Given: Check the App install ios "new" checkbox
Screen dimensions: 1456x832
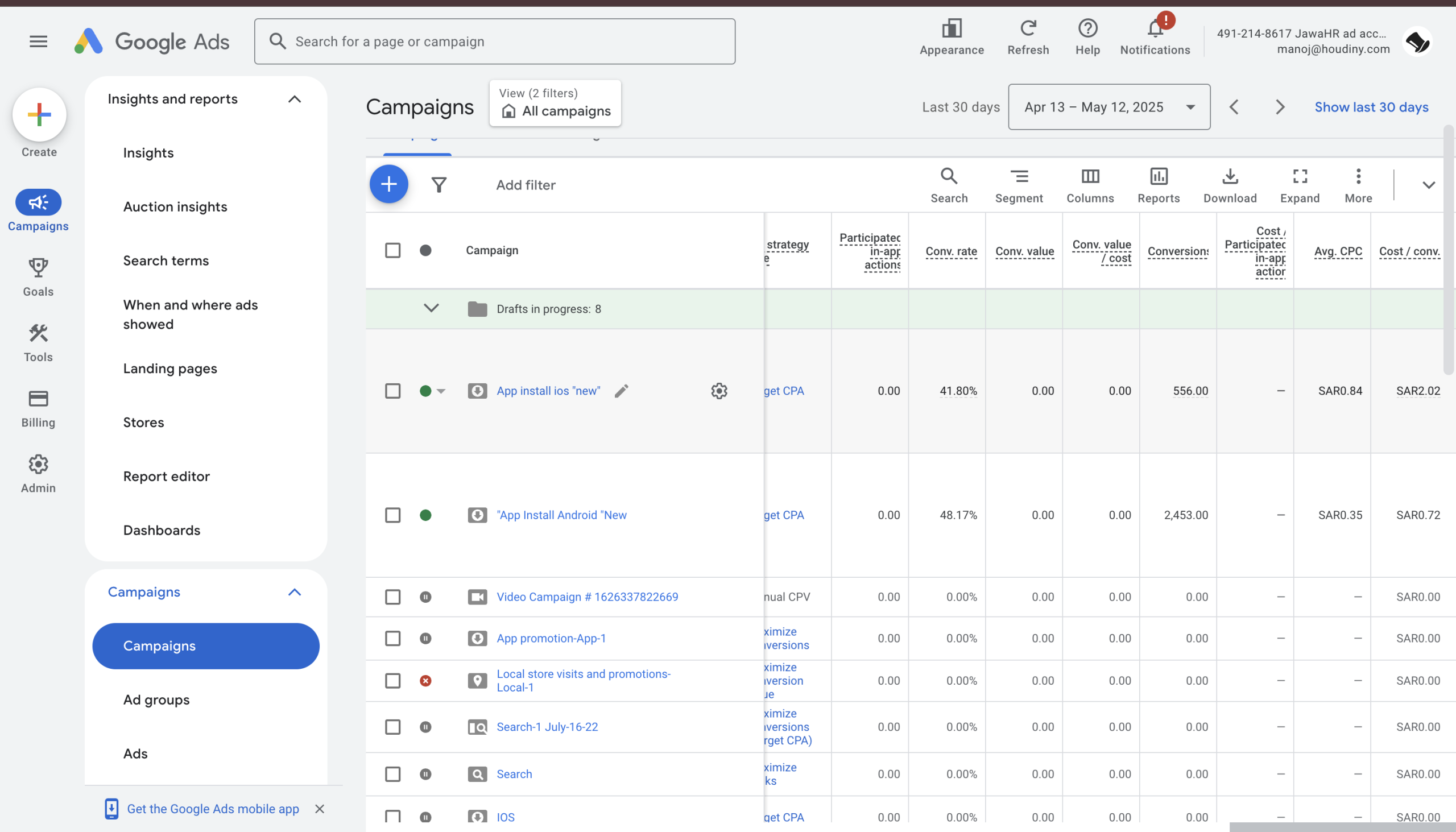Looking at the screenshot, I should (x=392, y=391).
